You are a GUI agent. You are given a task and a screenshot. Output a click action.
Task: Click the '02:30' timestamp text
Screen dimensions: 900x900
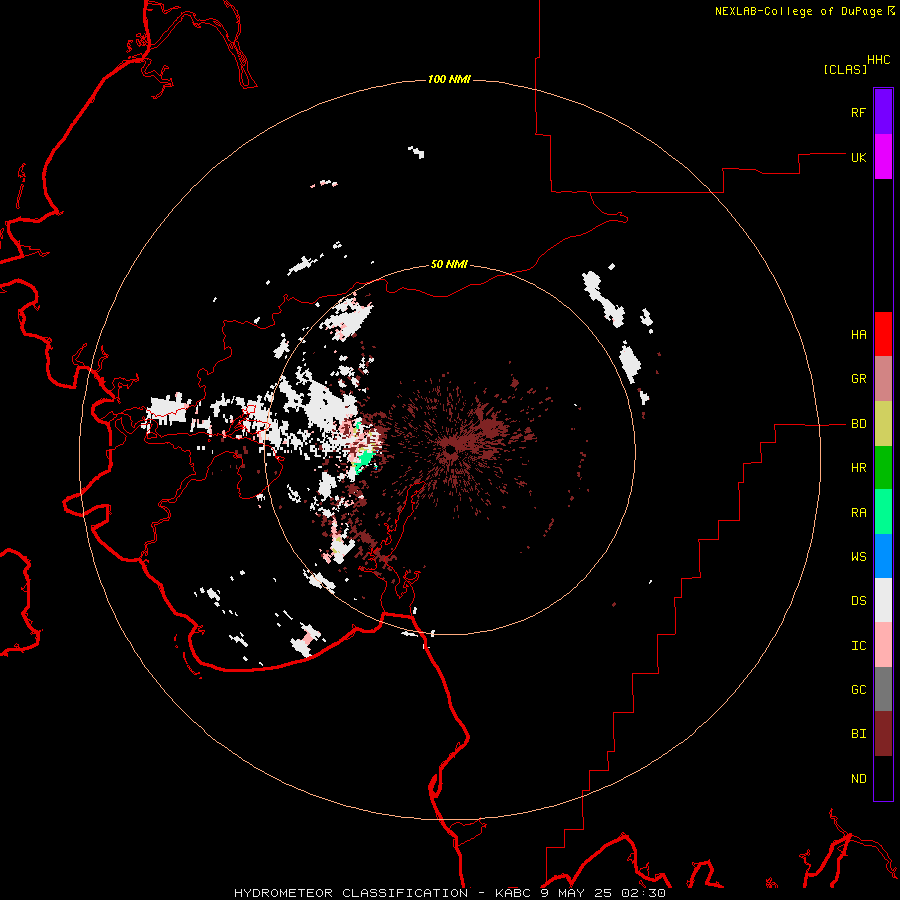(x=643, y=893)
